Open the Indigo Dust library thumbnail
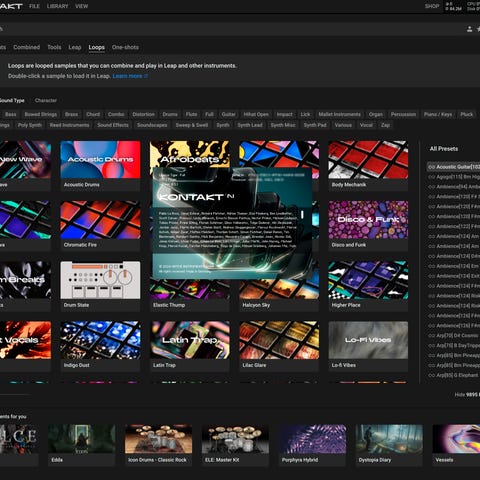480x480 pixels. [100, 340]
